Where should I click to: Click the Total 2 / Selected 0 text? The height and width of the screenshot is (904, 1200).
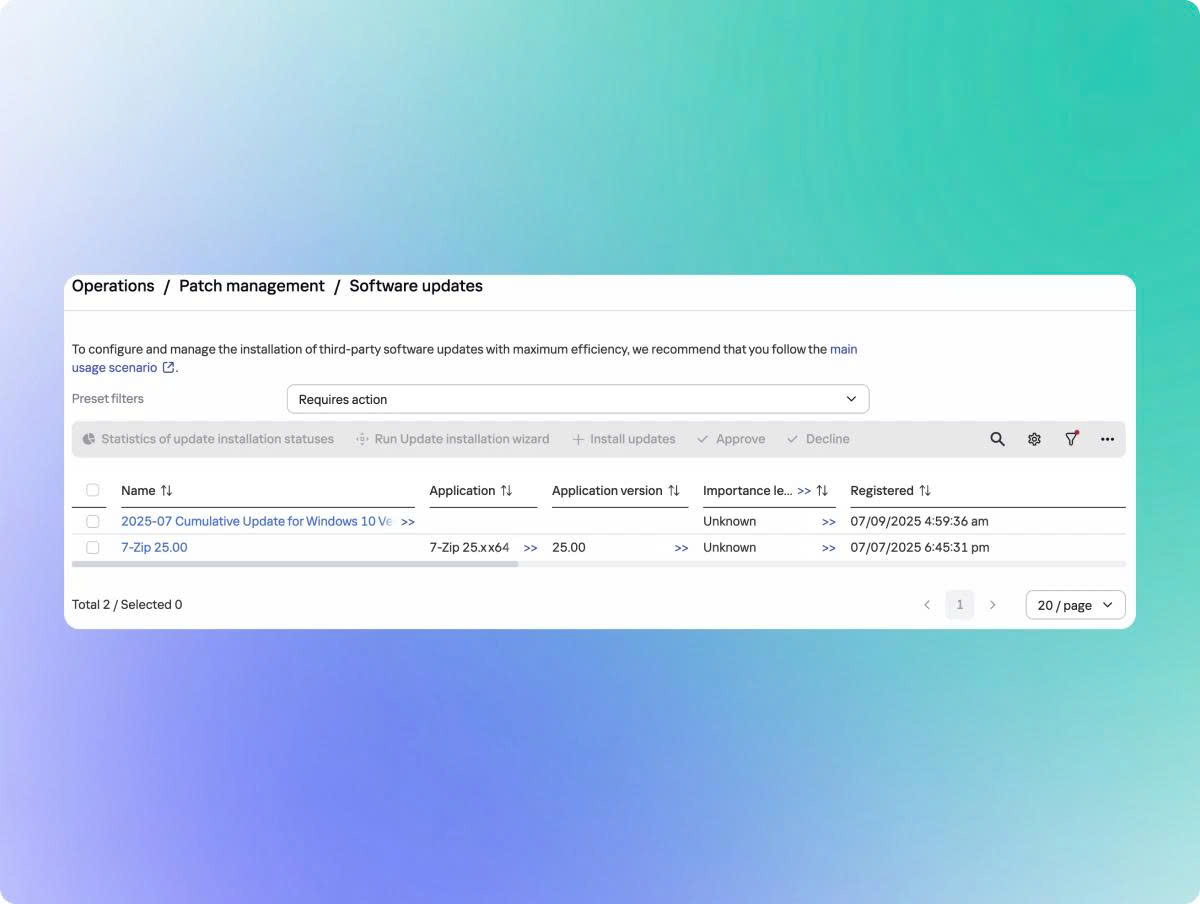click(127, 605)
